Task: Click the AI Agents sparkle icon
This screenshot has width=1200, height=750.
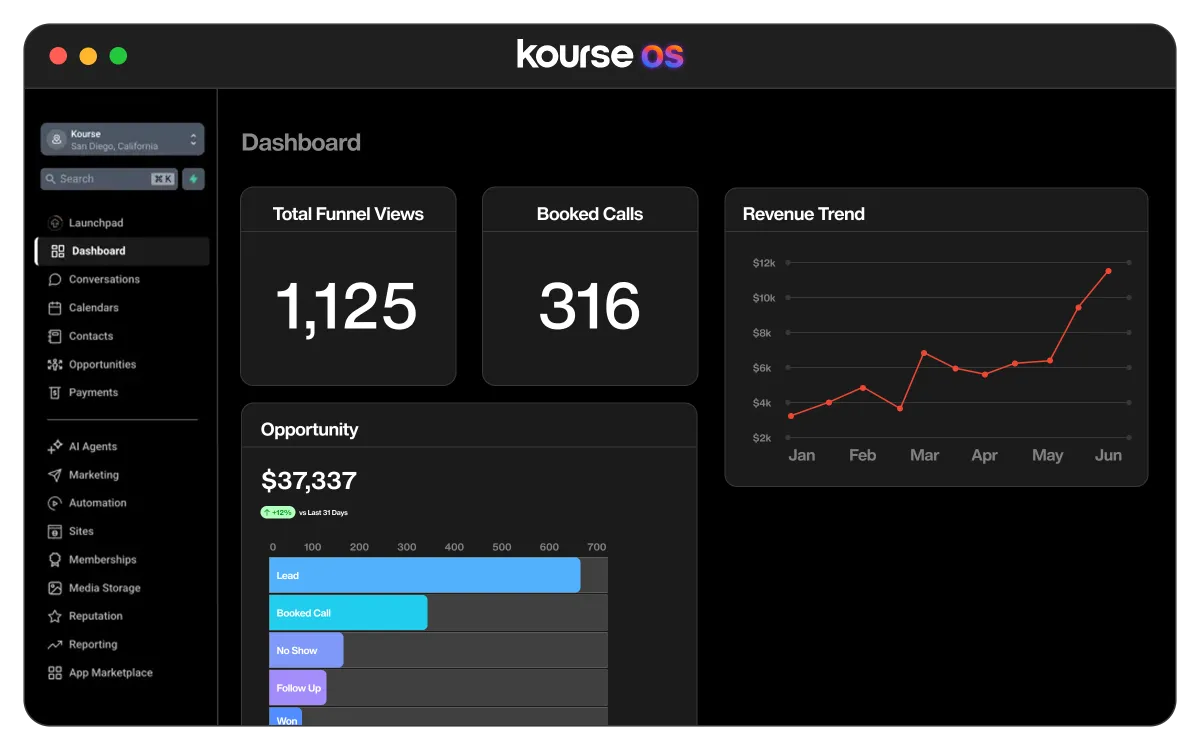Action: click(x=55, y=447)
